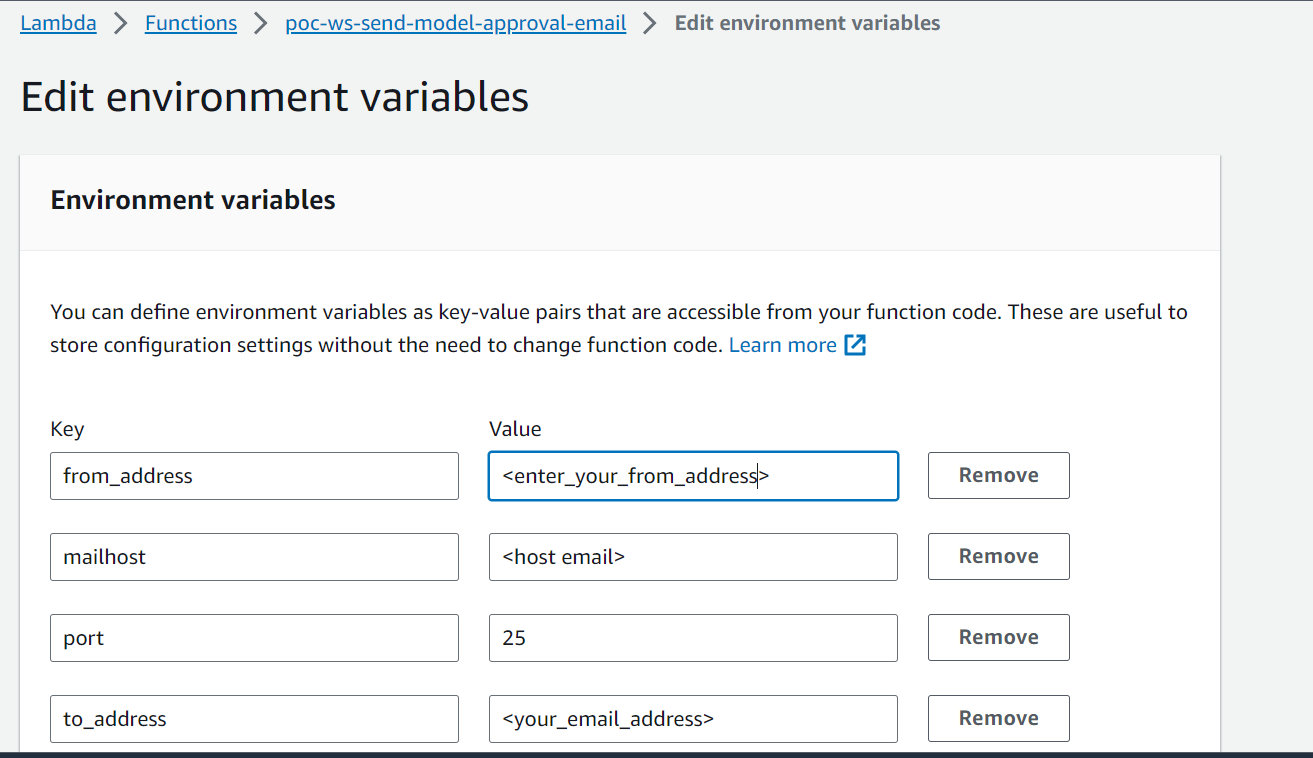
Task: Navigate to the Lambda breadcrumb link
Action: click(x=57, y=22)
